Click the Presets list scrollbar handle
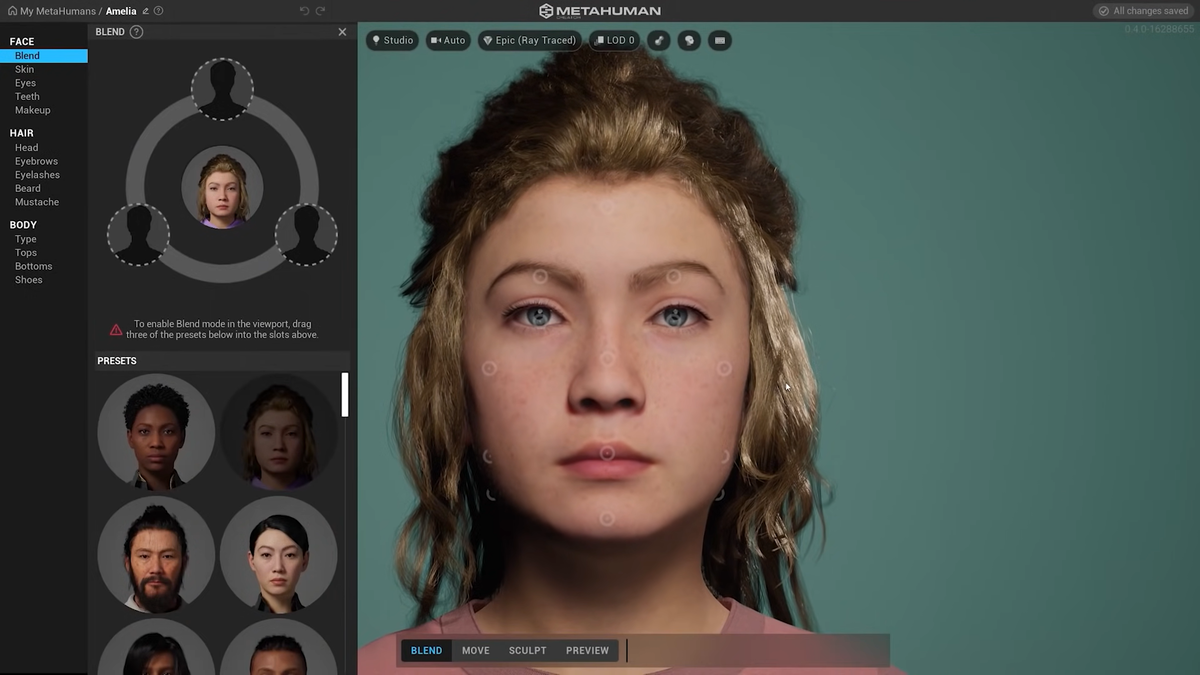The height and width of the screenshot is (675, 1200). coord(345,395)
